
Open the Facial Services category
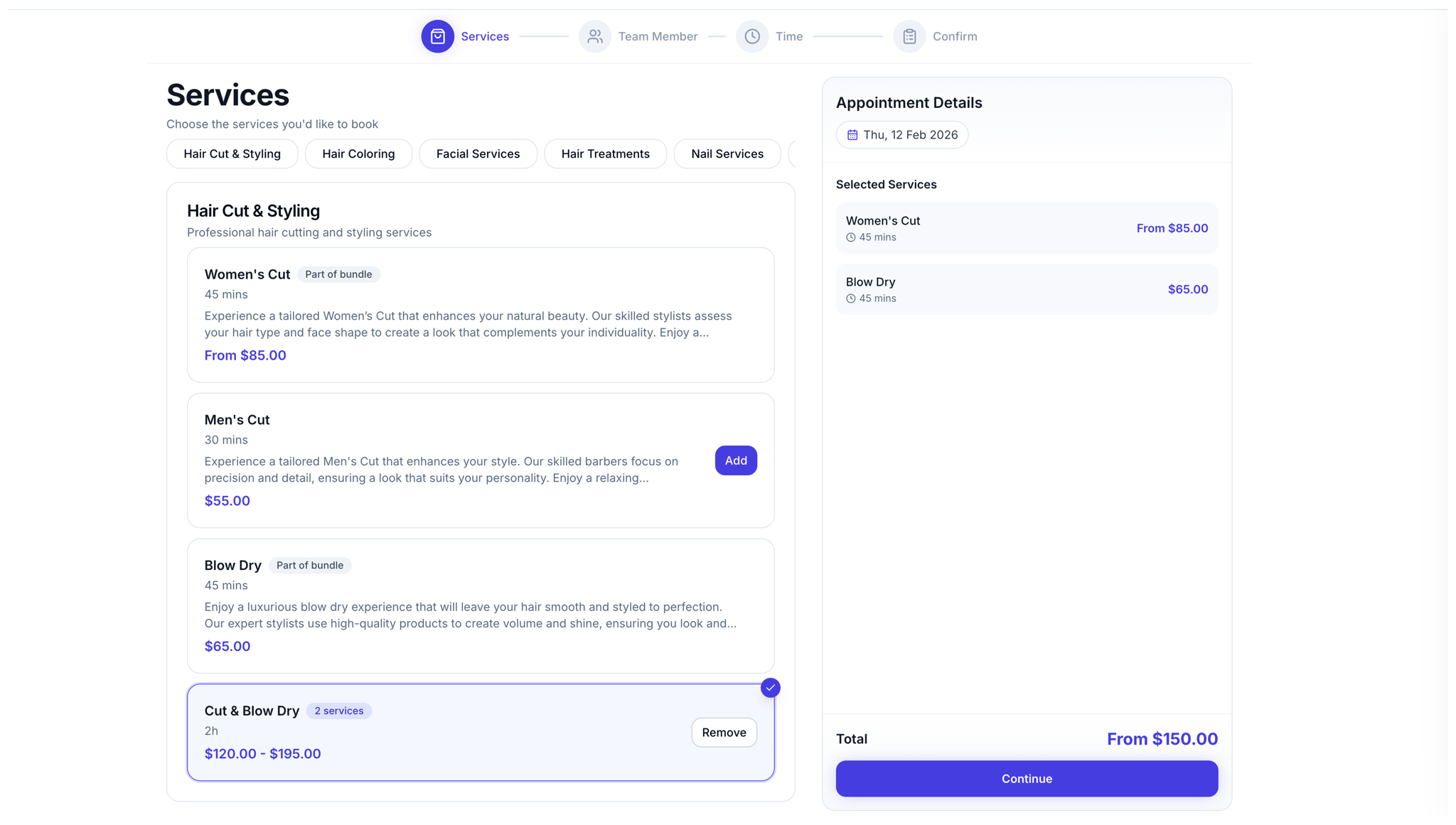tap(478, 153)
